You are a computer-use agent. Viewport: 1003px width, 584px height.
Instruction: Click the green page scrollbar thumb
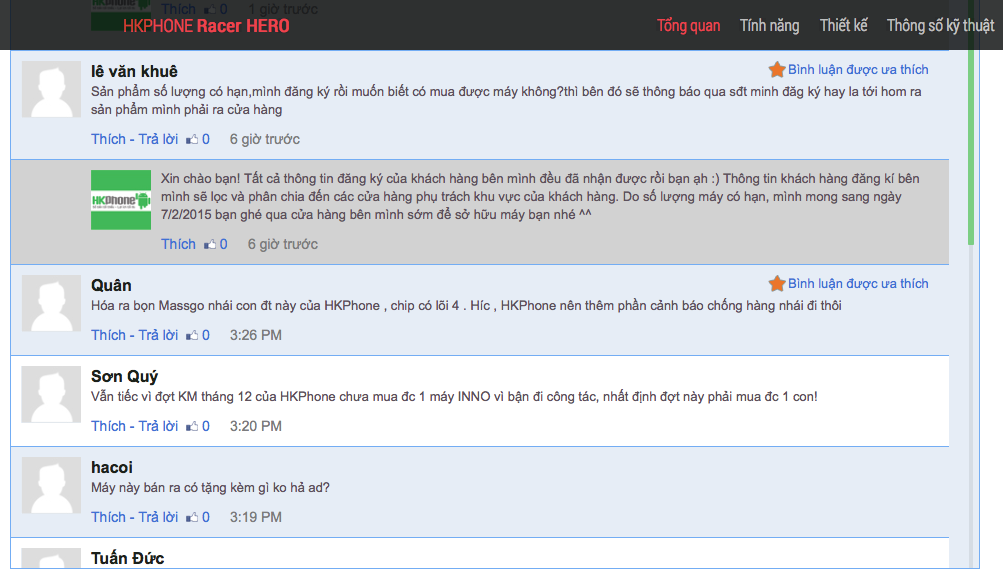click(x=970, y=140)
